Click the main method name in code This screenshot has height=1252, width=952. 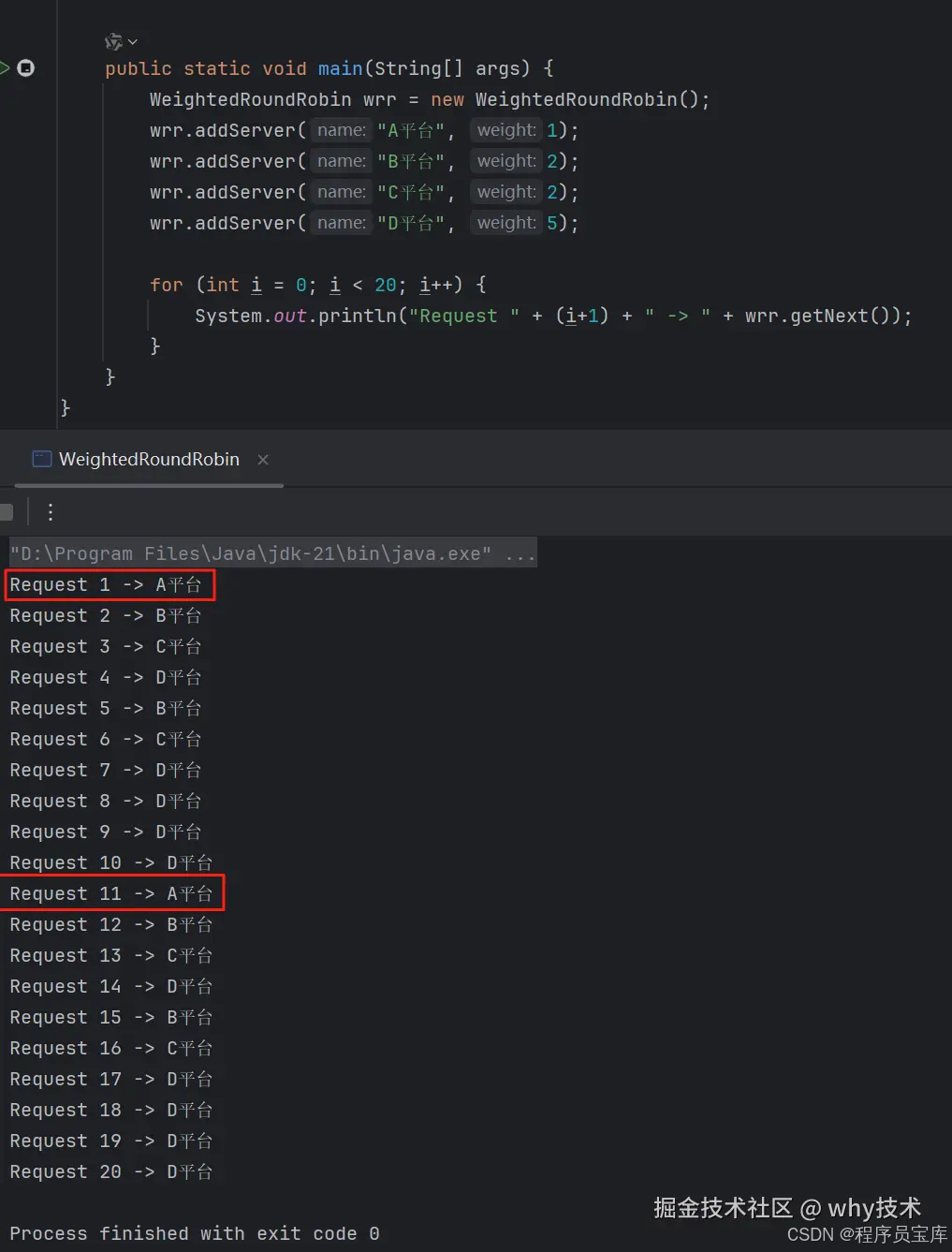click(340, 68)
